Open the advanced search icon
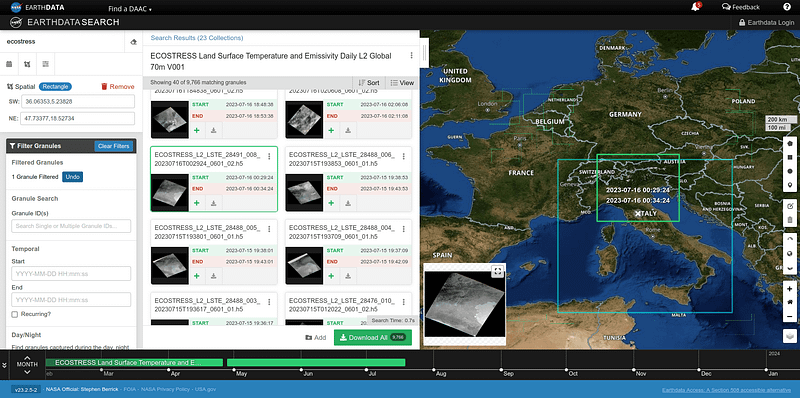The image size is (800, 398). click(x=45, y=64)
